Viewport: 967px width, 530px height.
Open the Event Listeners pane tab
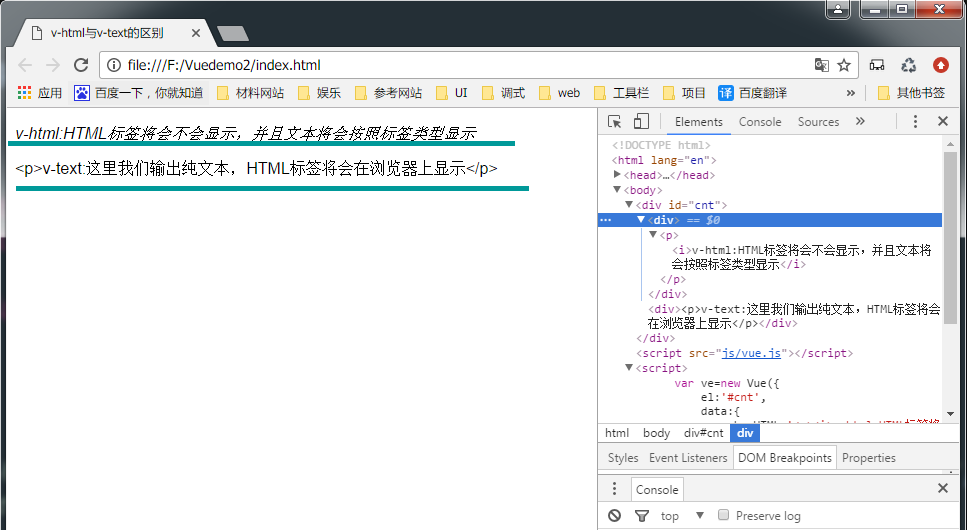(x=688, y=458)
